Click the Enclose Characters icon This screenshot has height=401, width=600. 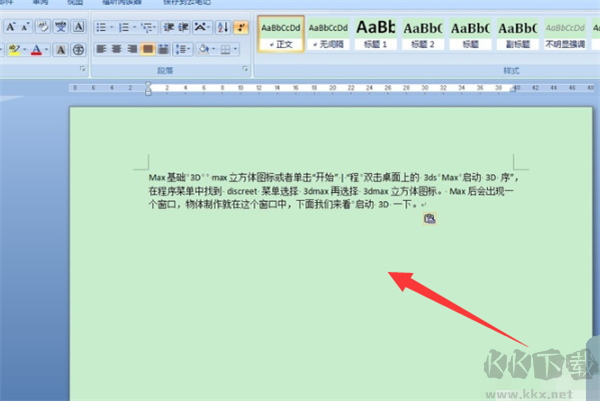pyautogui.click(x=78, y=49)
